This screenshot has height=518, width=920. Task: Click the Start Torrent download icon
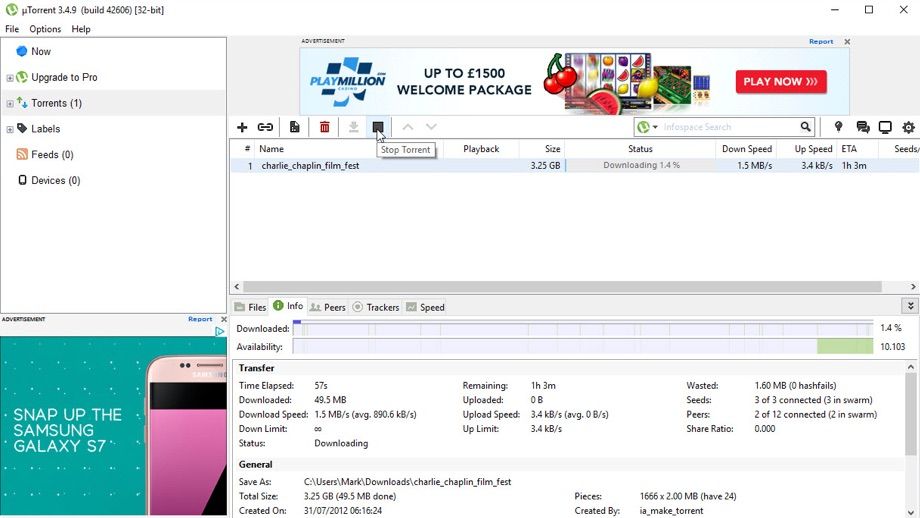coord(353,127)
